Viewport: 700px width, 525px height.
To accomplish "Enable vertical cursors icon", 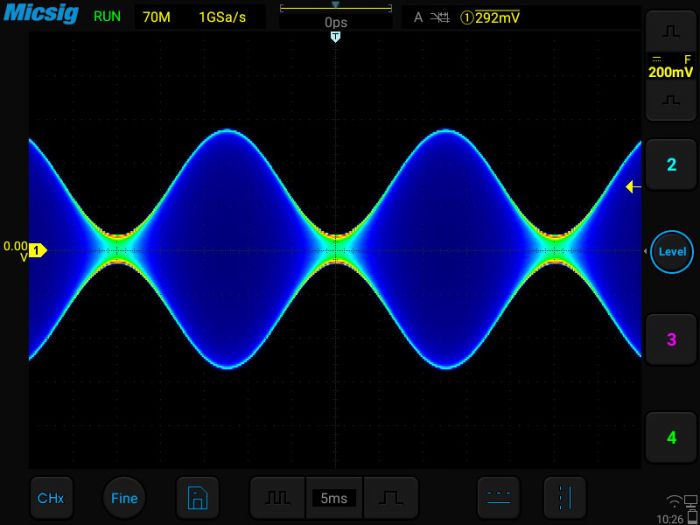I will click(565, 498).
